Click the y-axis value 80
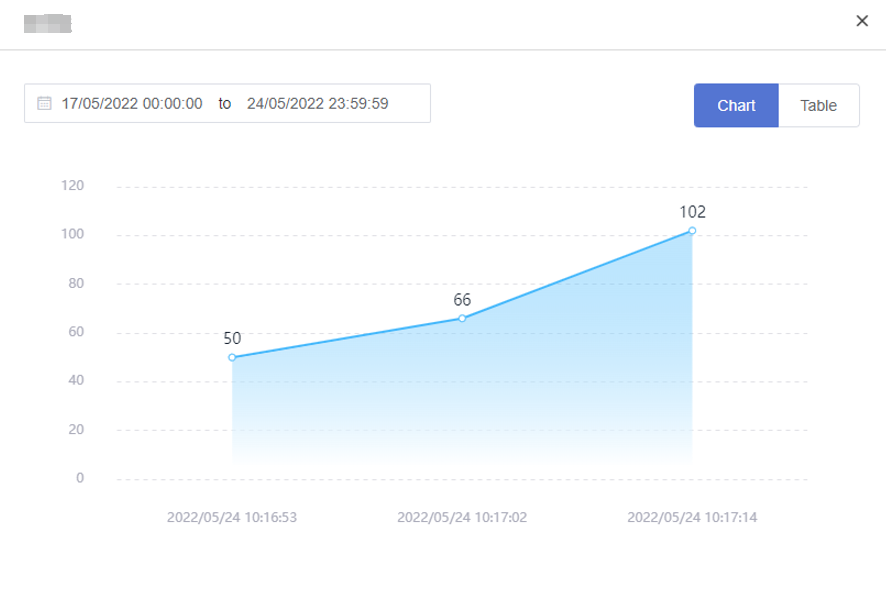Viewport: 886px width, 607px height. pyautogui.click(x=76, y=283)
